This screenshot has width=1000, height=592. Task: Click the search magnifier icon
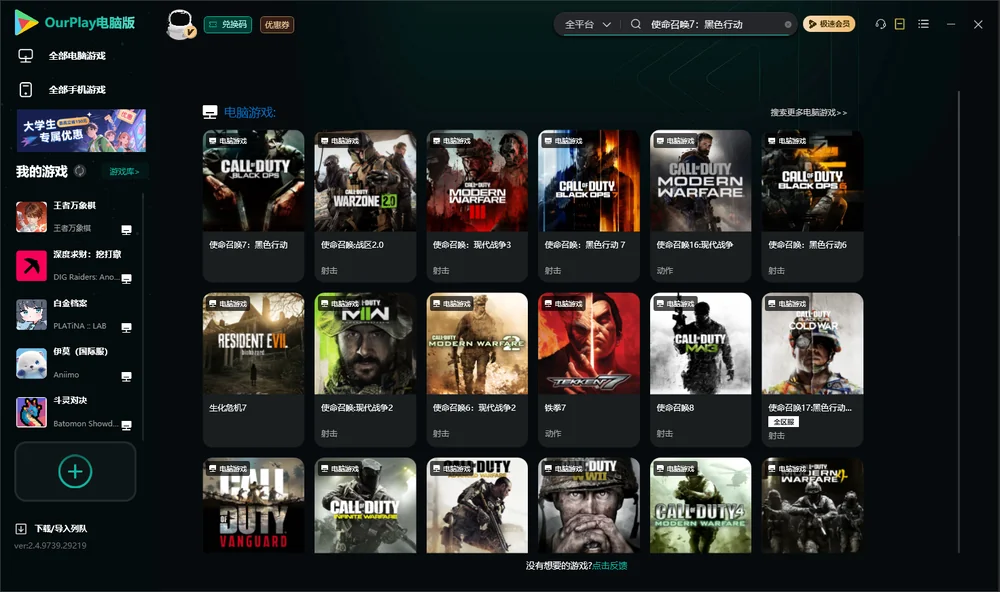click(x=636, y=24)
